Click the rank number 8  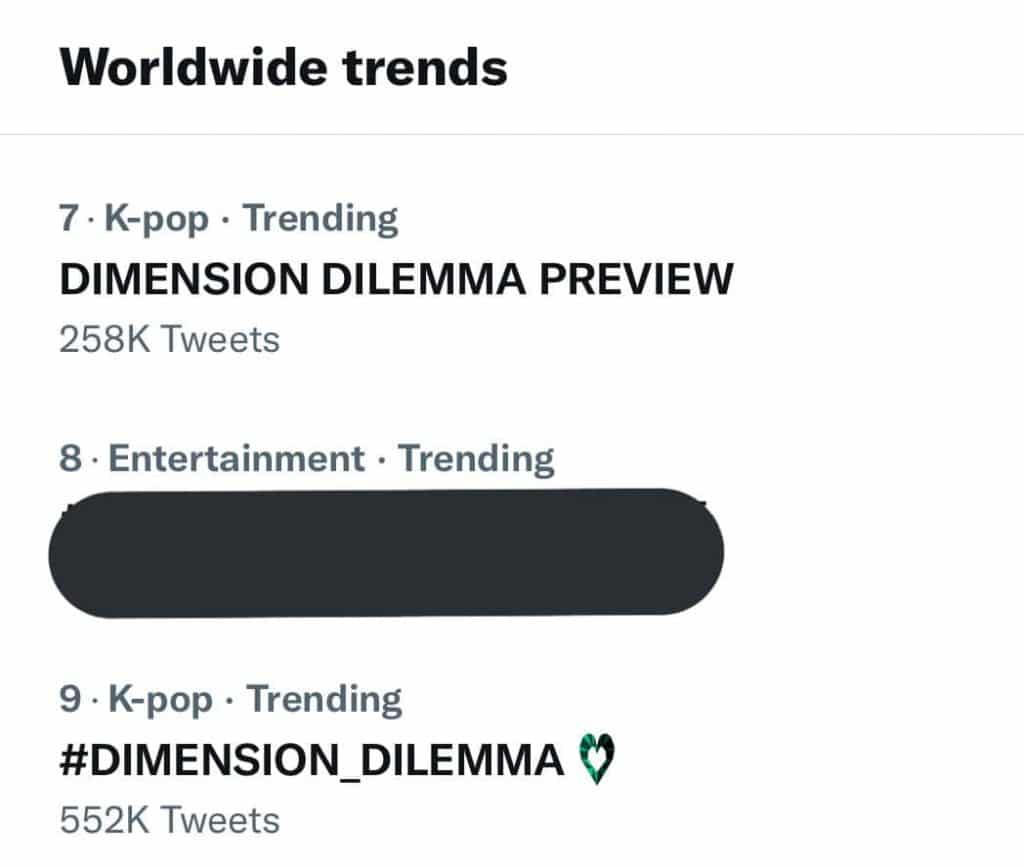[70, 459]
